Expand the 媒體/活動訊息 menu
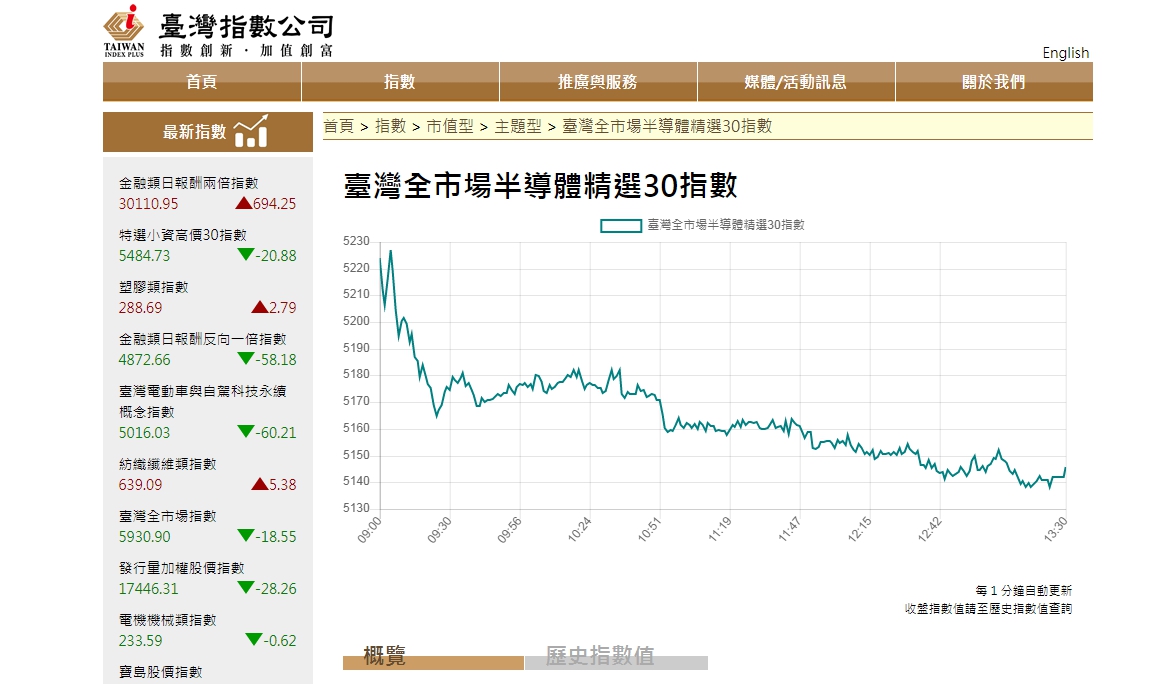This screenshot has width=1175, height=684. pos(795,82)
